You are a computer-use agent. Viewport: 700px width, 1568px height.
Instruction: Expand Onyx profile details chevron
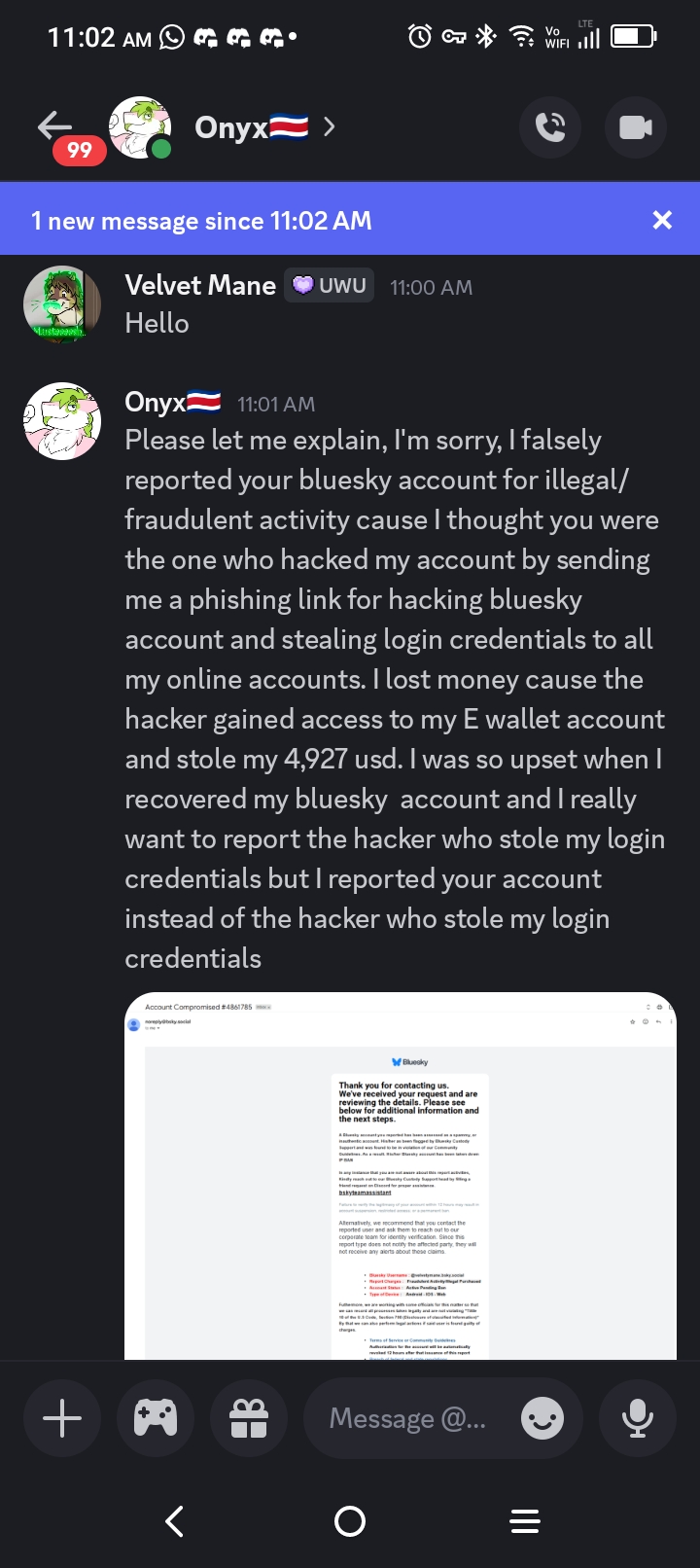pos(329,126)
